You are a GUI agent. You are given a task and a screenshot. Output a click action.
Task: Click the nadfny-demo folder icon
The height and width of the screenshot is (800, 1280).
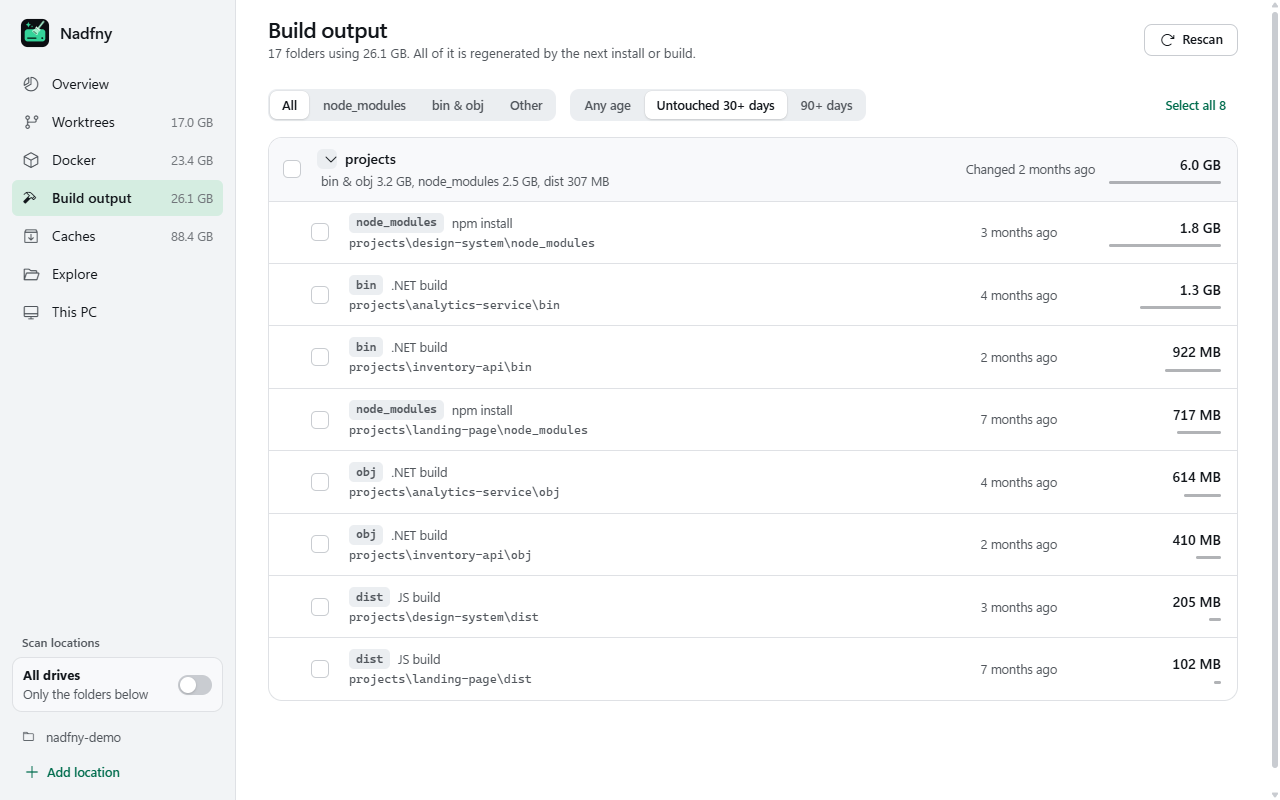point(29,737)
